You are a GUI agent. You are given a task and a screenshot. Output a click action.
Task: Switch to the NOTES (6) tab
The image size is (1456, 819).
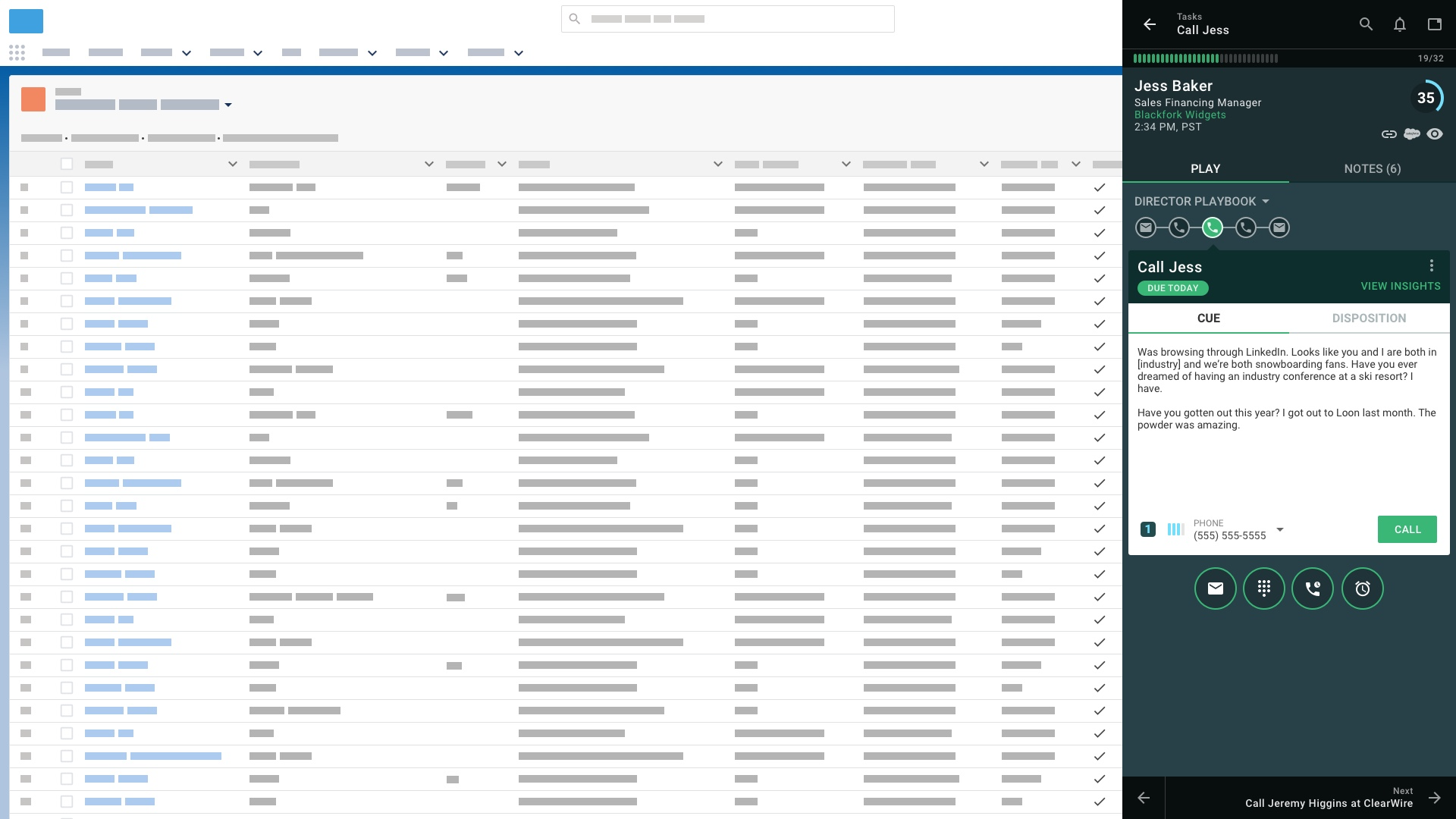tap(1373, 168)
